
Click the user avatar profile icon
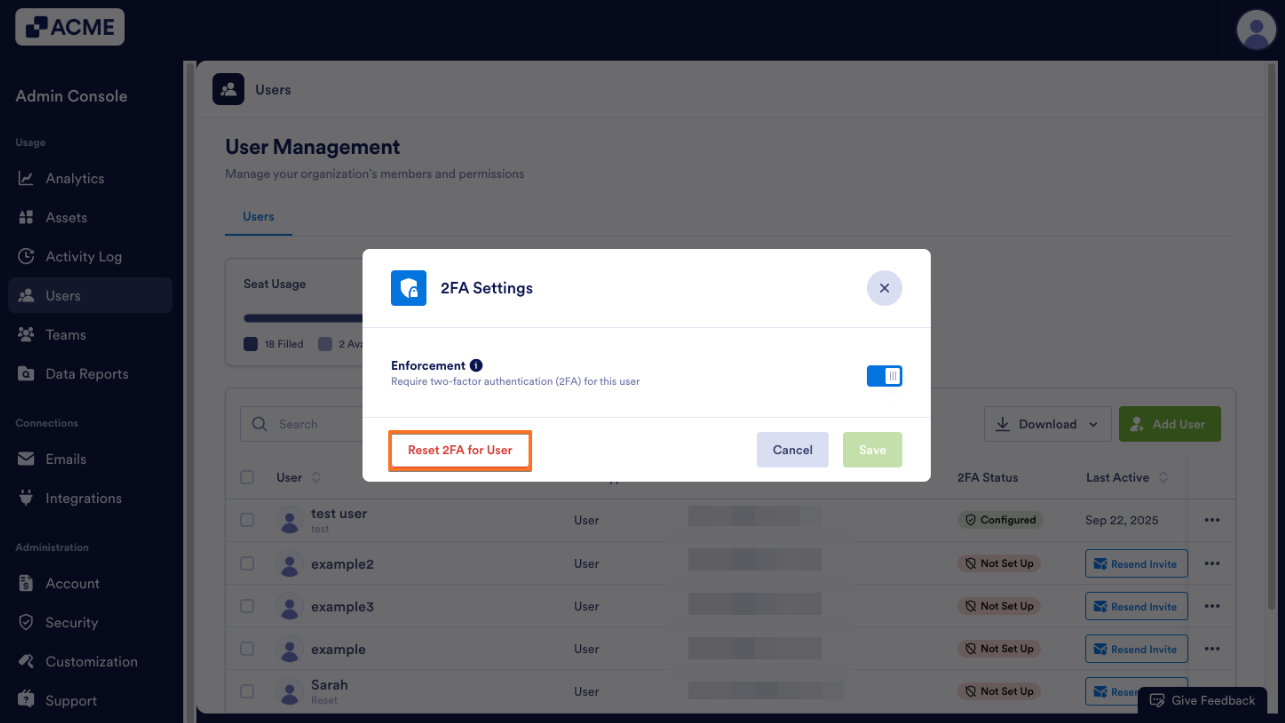1255,29
